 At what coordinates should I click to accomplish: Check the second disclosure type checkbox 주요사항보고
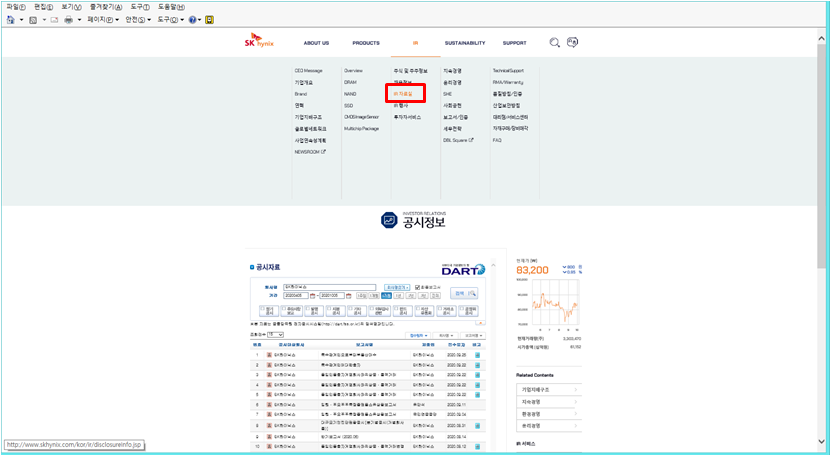(x=284, y=308)
